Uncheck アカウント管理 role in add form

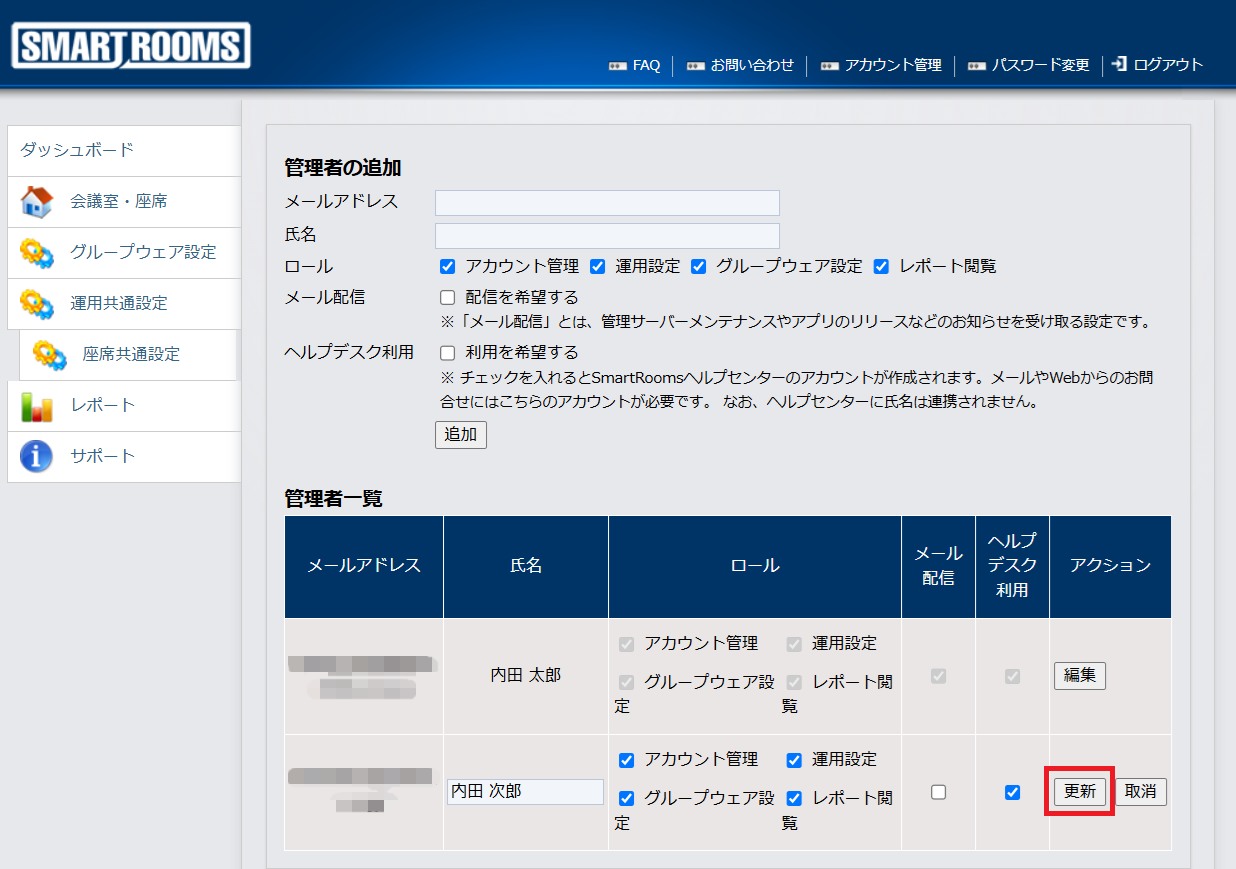(x=448, y=267)
